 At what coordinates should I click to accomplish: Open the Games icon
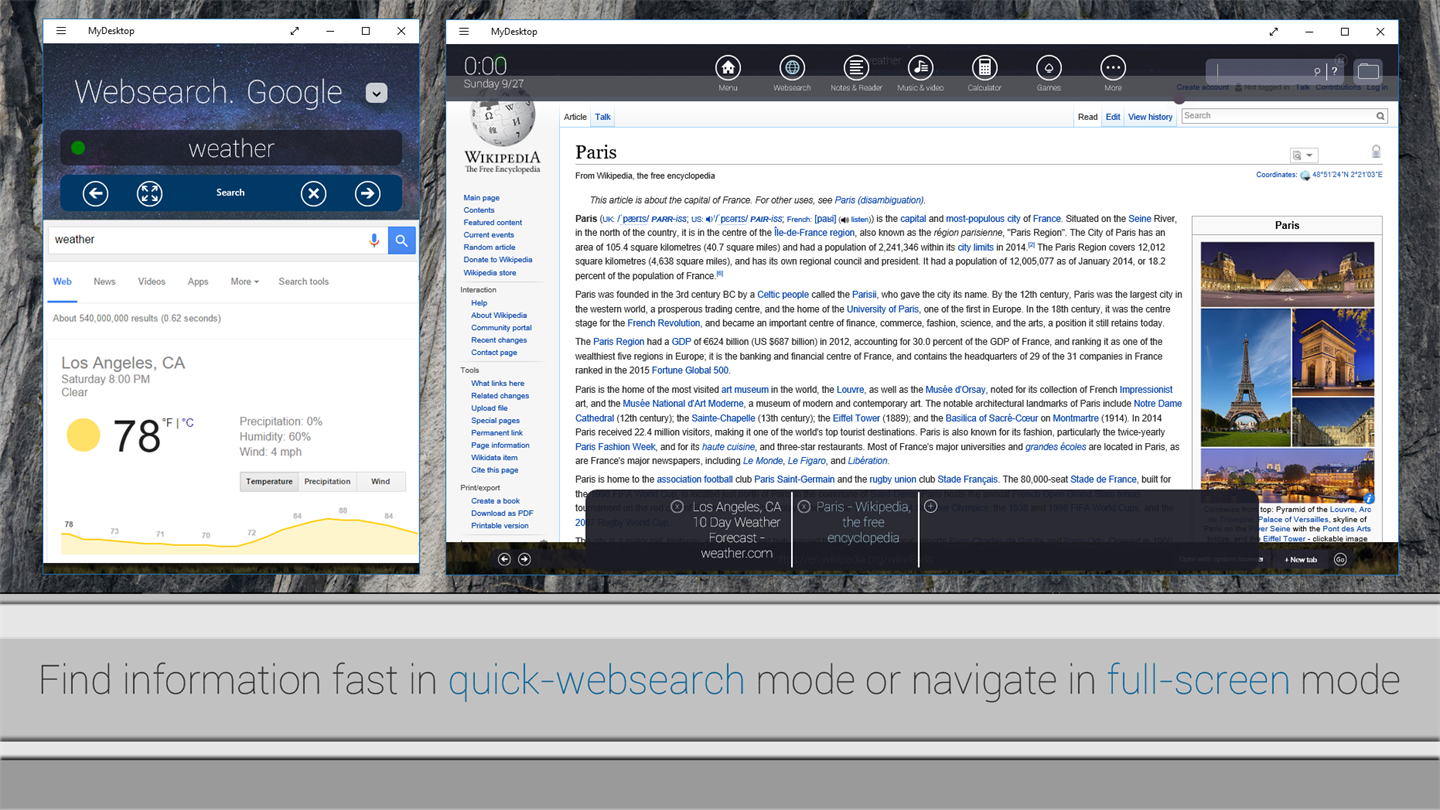(1048, 68)
